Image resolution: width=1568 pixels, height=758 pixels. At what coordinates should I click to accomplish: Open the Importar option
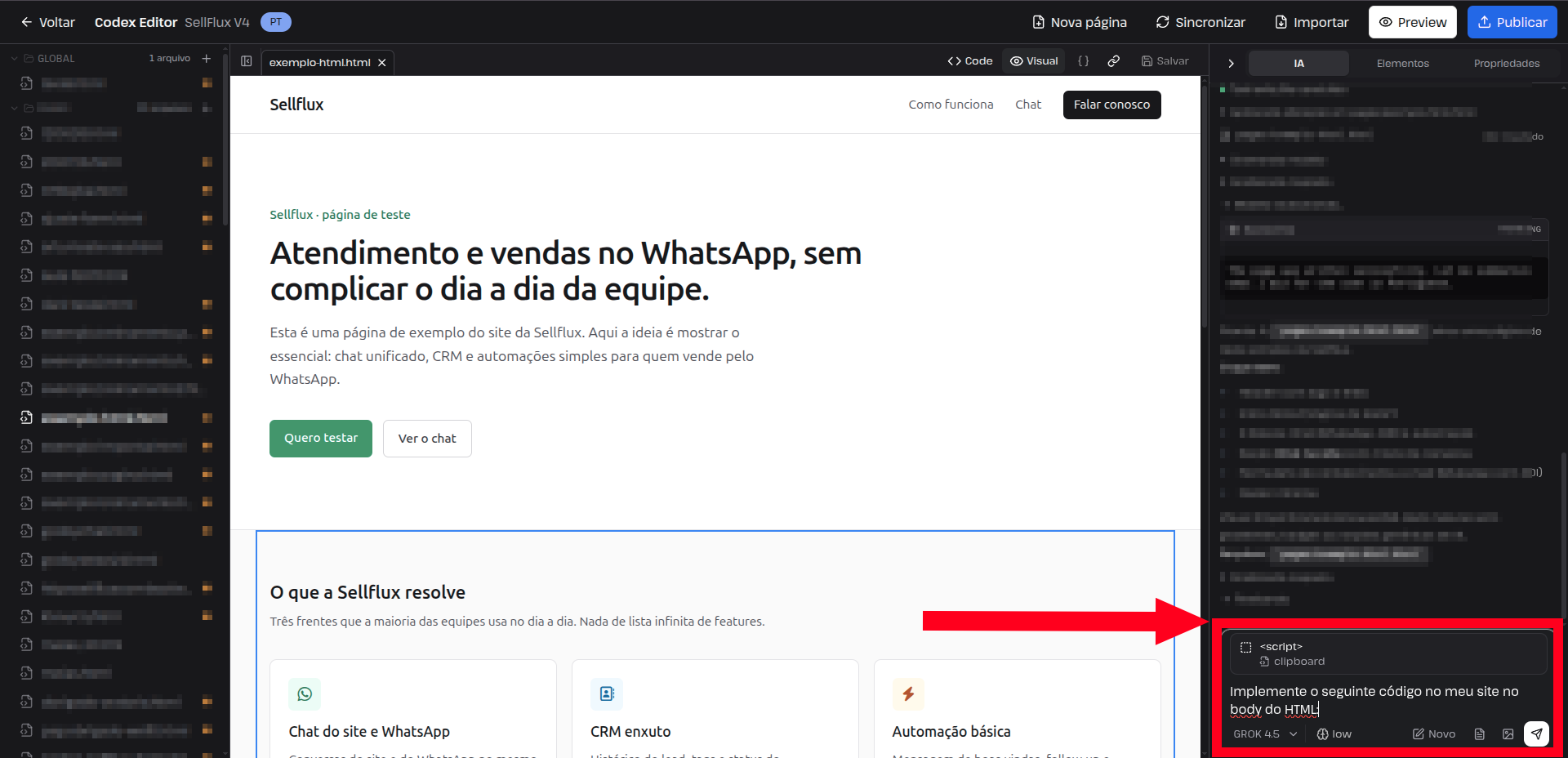pyautogui.click(x=1312, y=22)
